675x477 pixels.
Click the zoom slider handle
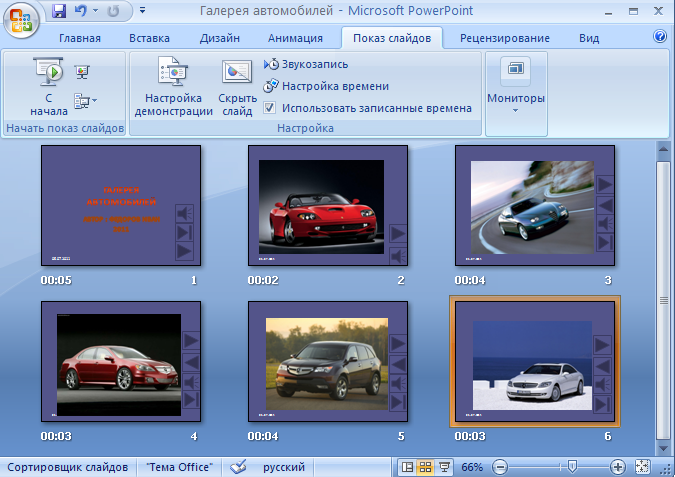(x=571, y=467)
